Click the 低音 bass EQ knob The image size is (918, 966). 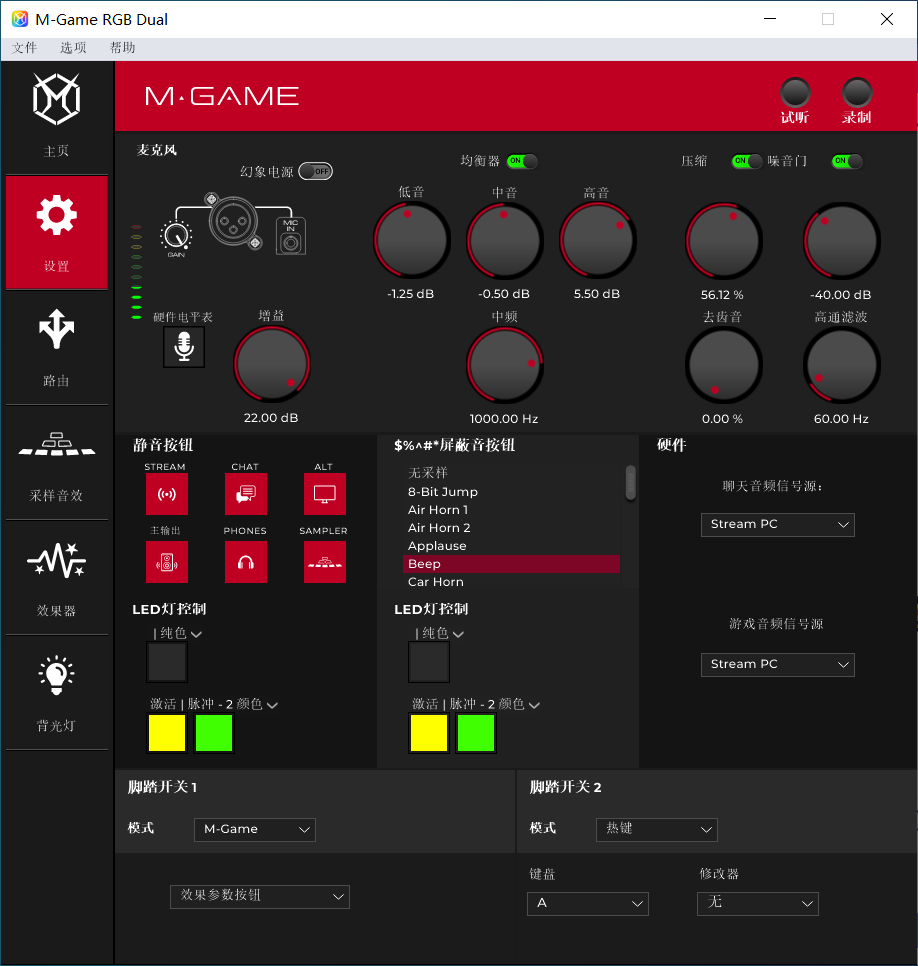coord(412,240)
